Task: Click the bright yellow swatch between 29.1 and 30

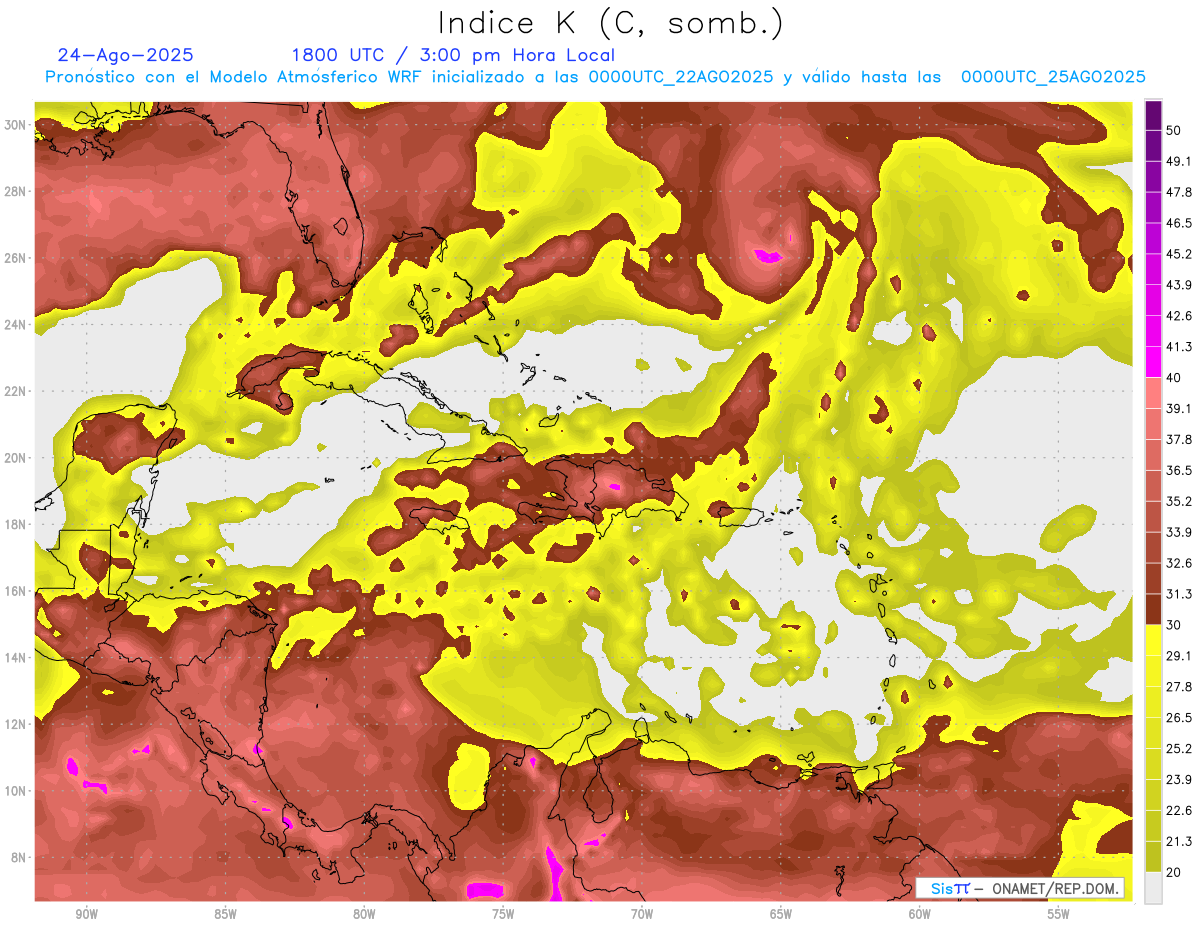Action: (1153, 640)
